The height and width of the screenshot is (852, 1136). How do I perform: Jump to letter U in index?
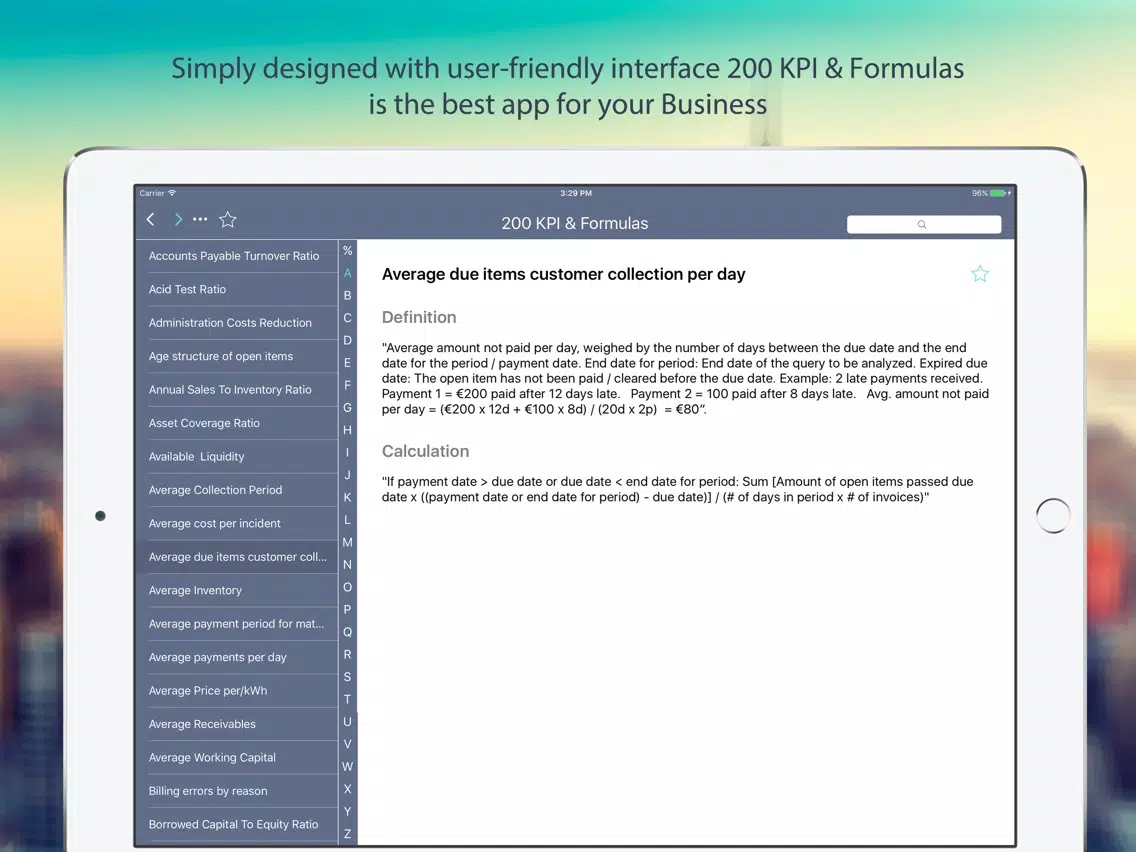point(348,722)
